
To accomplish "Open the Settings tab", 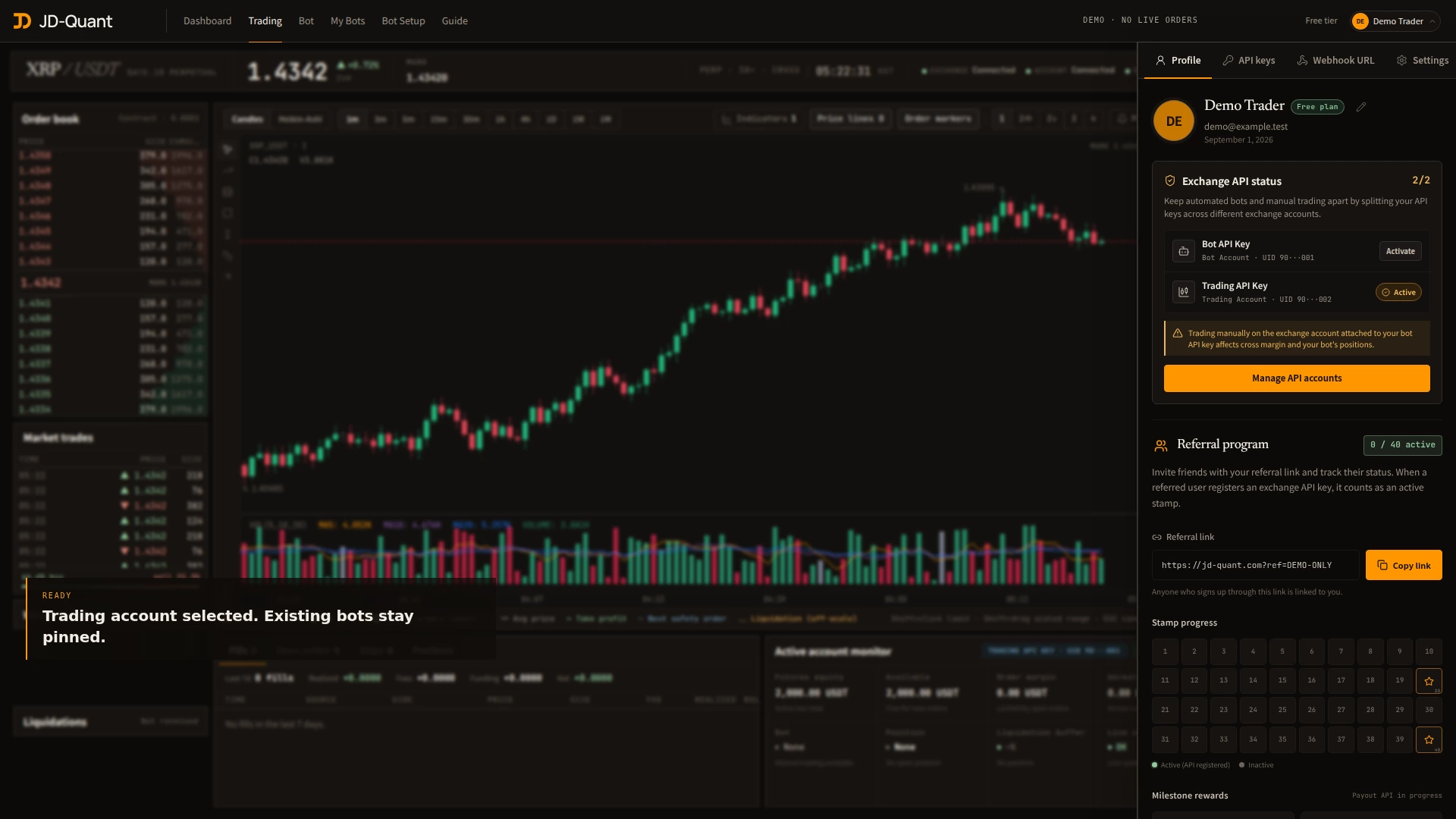I will click(x=1423, y=61).
